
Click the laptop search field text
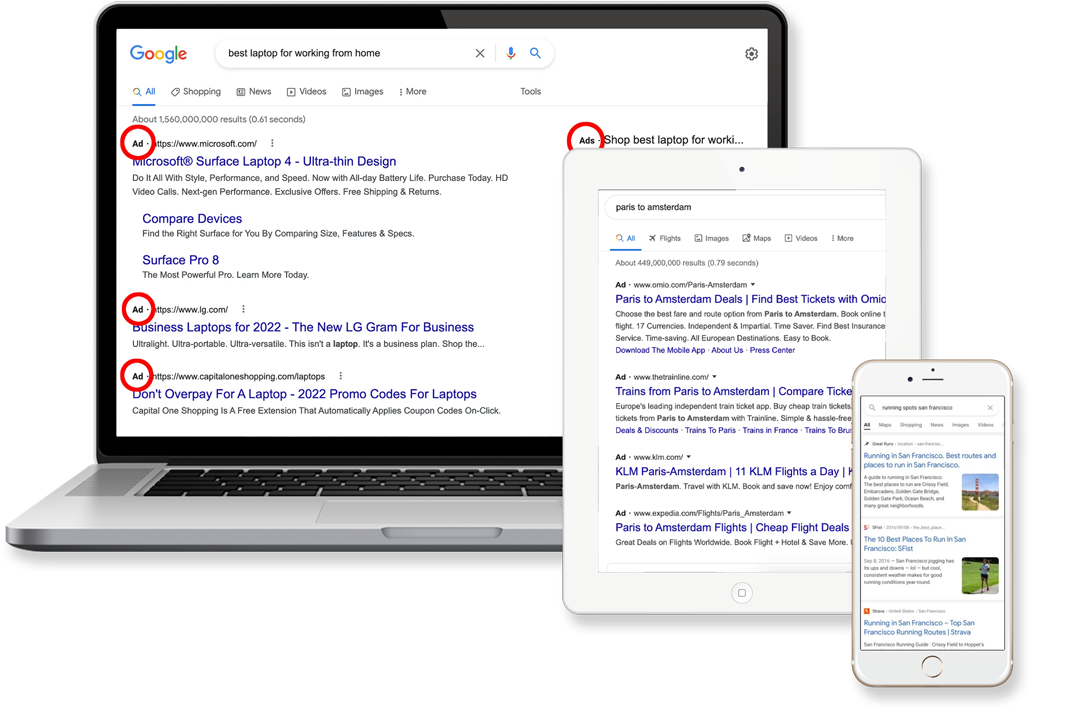(x=304, y=53)
